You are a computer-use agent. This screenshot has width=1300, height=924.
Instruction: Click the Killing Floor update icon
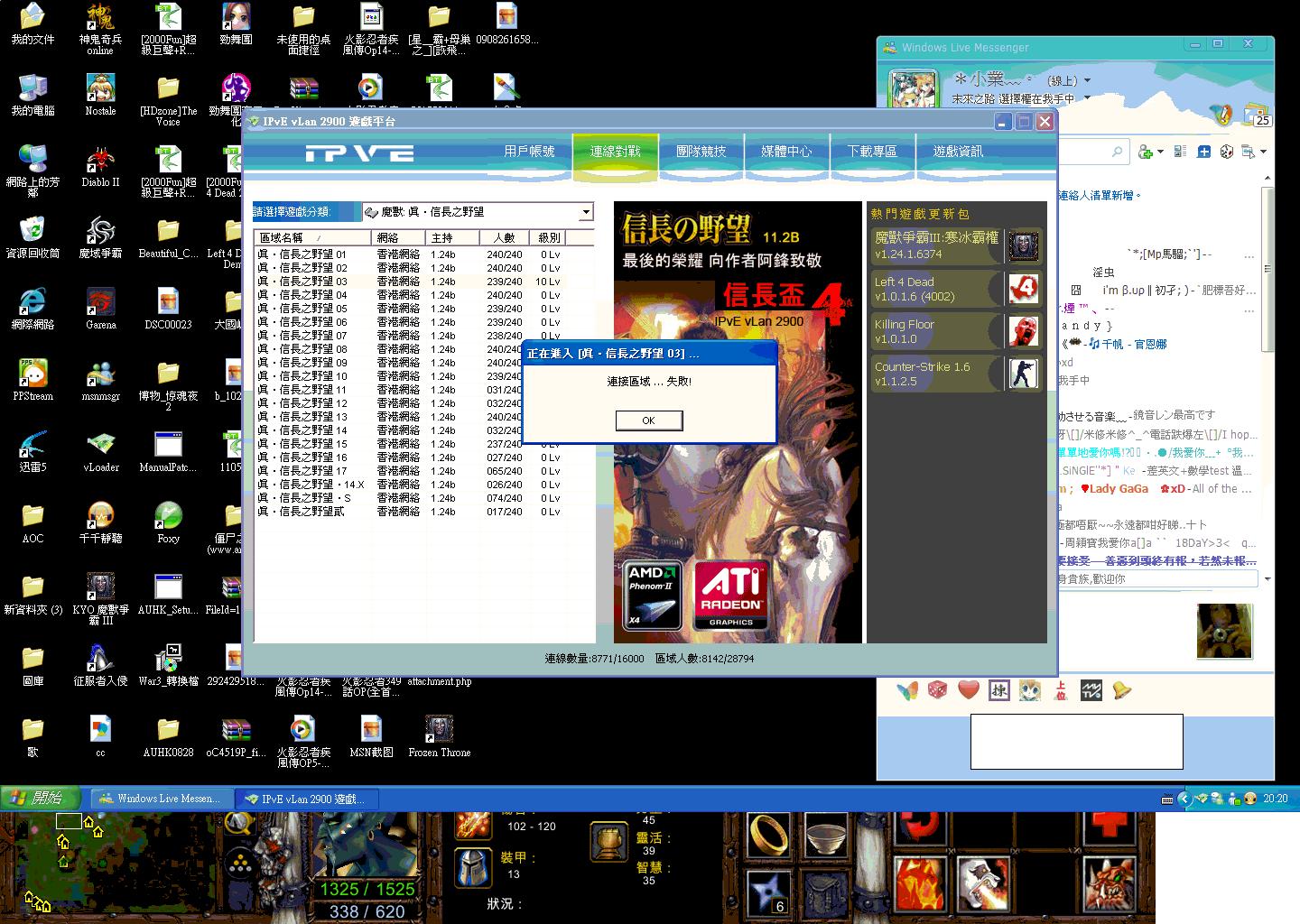[x=1023, y=331]
